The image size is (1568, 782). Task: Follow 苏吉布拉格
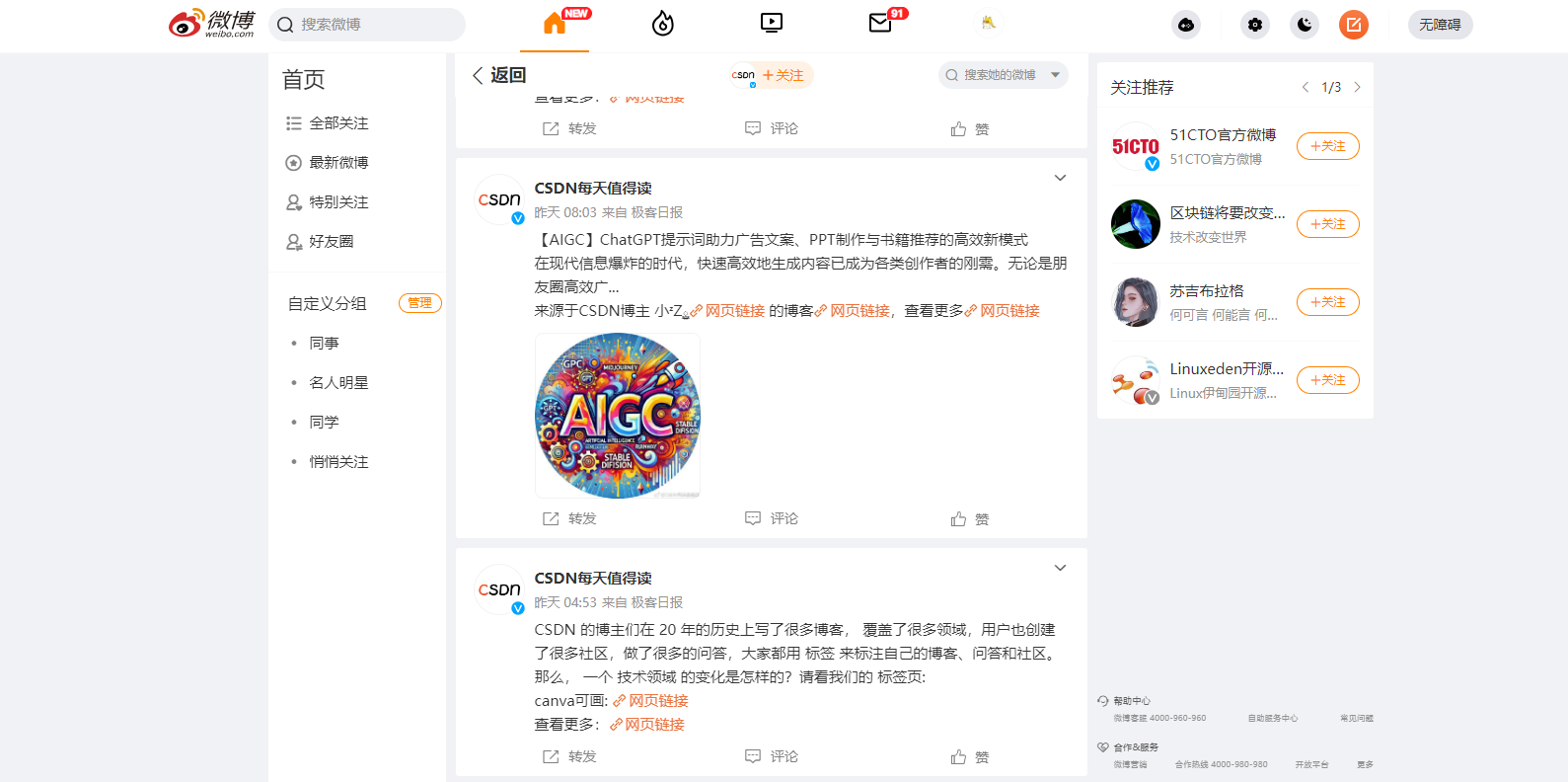(1328, 302)
